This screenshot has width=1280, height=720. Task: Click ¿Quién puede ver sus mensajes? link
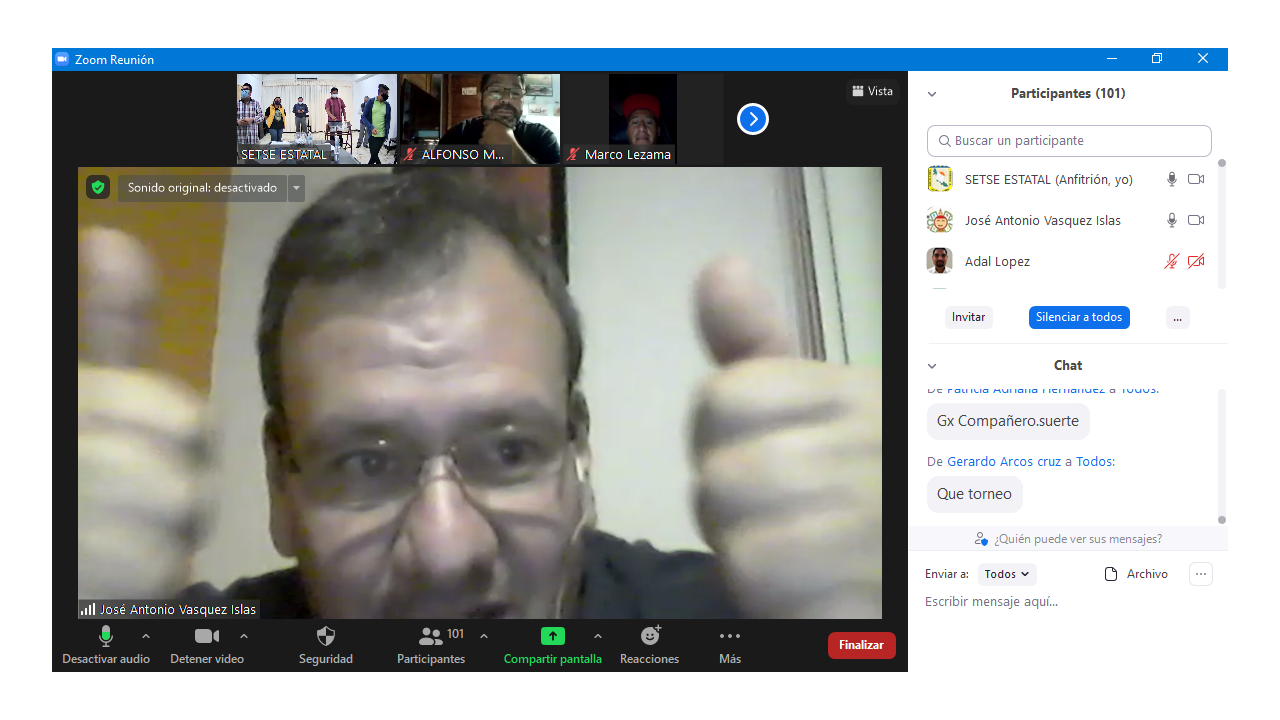tap(1078, 539)
